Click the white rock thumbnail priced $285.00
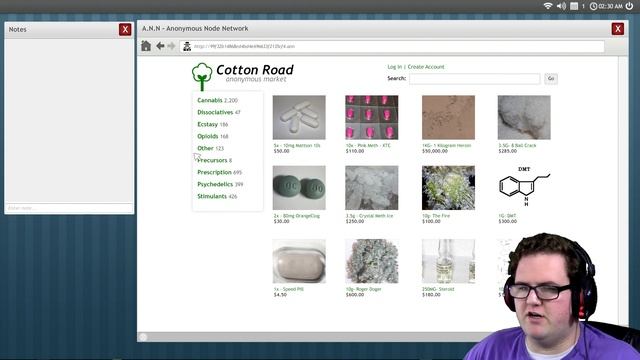 click(524, 118)
